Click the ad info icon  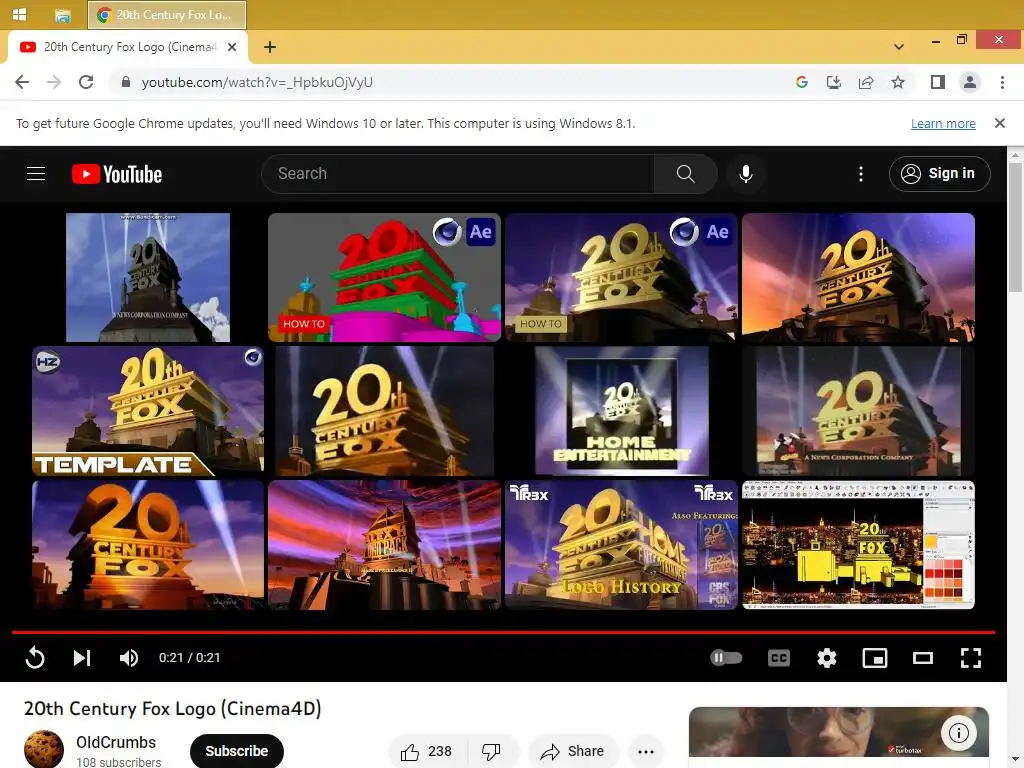click(x=958, y=733)
